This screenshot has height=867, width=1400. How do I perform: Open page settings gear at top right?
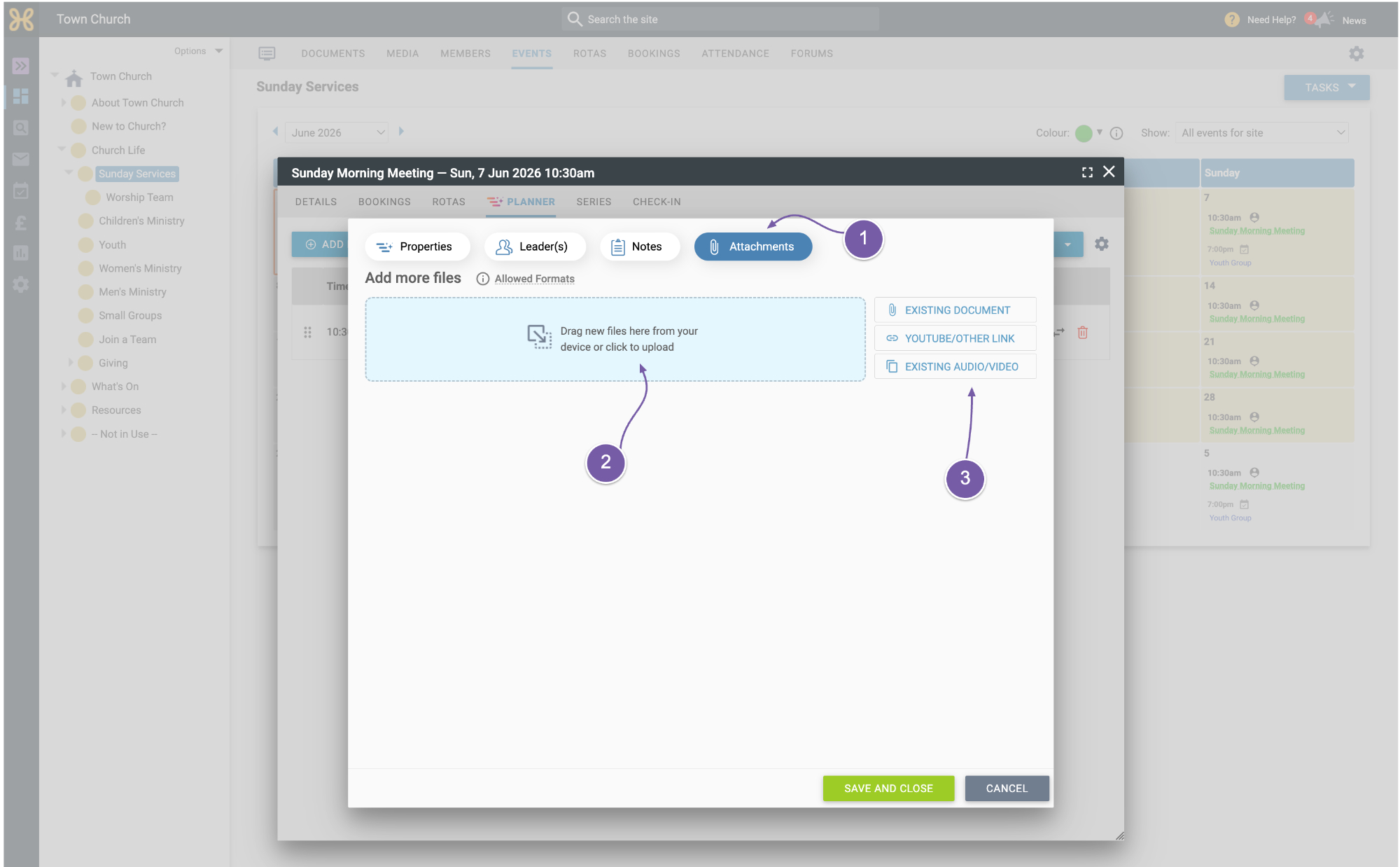click(x=1357, y=53)
